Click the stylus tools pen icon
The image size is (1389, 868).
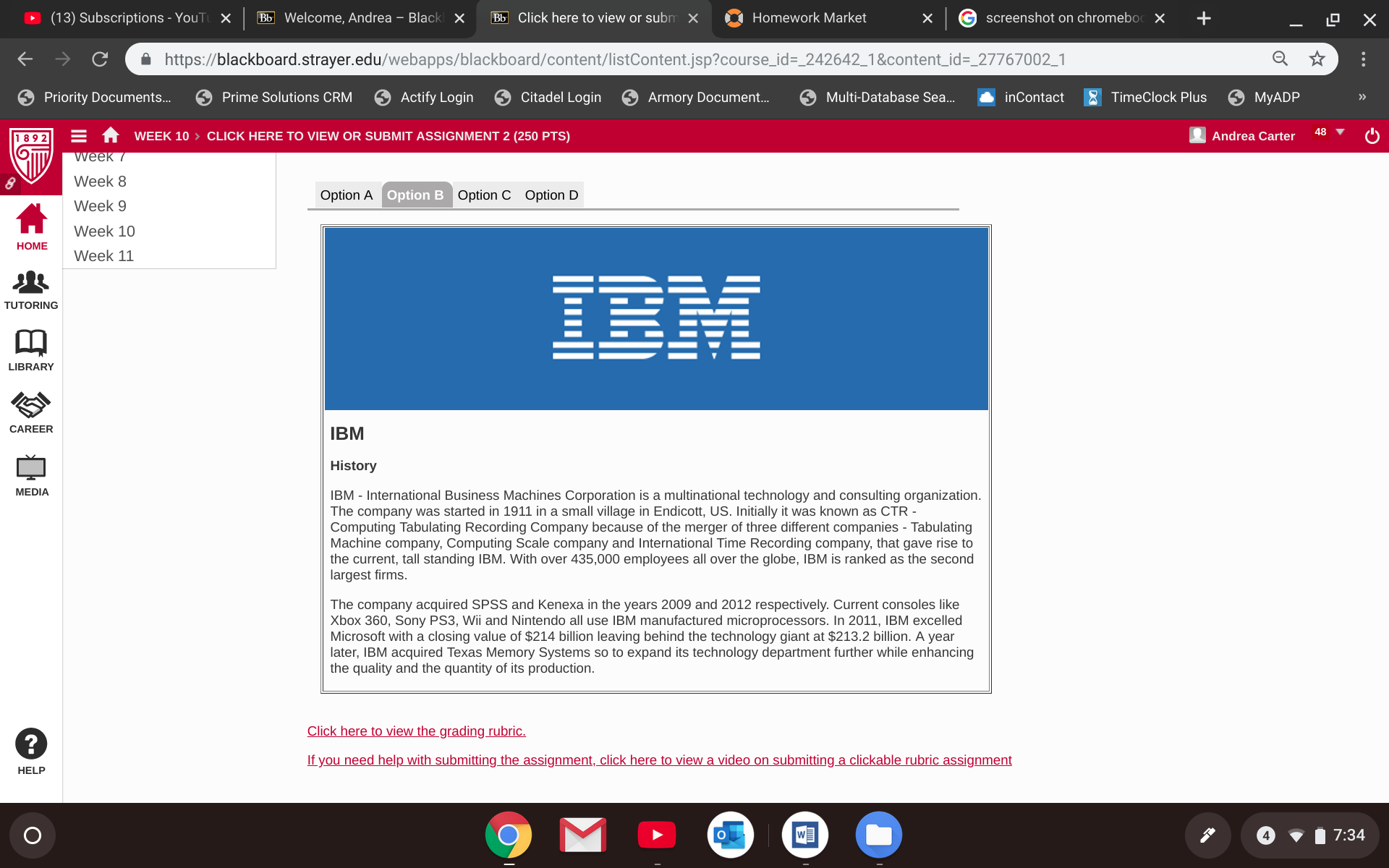tap(1207, 835)
